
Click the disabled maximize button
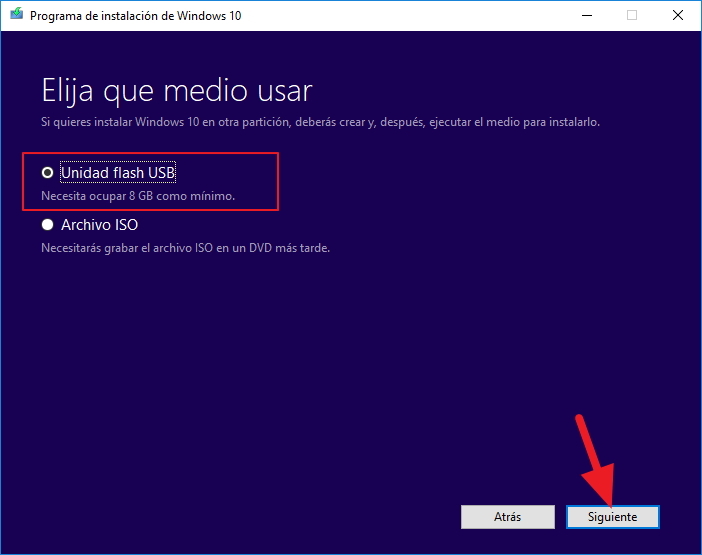pyautogui.click(x=632, y=15)
